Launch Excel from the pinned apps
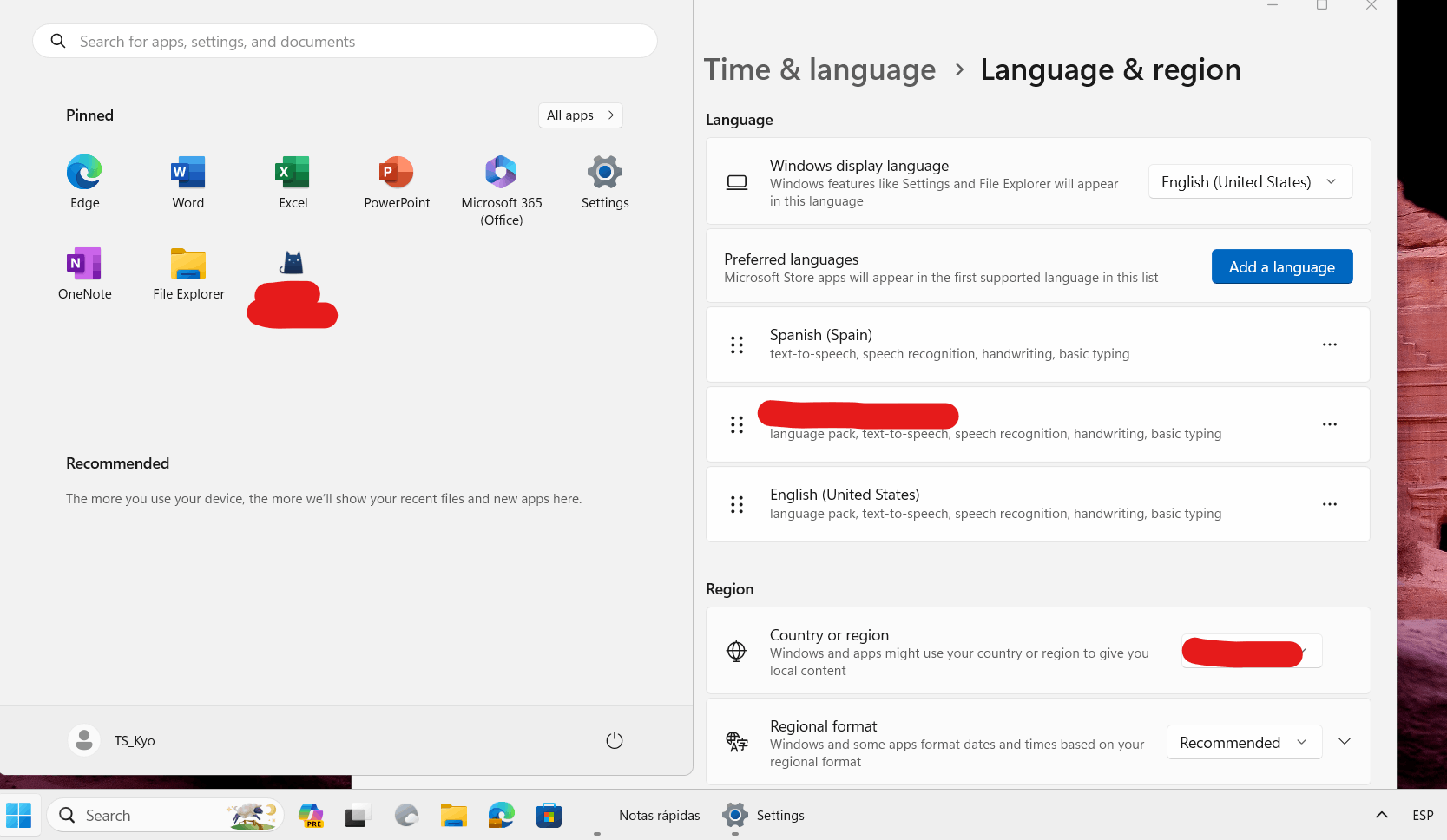The height and width of the screenshot is (840, 1447). coord(293,182)
